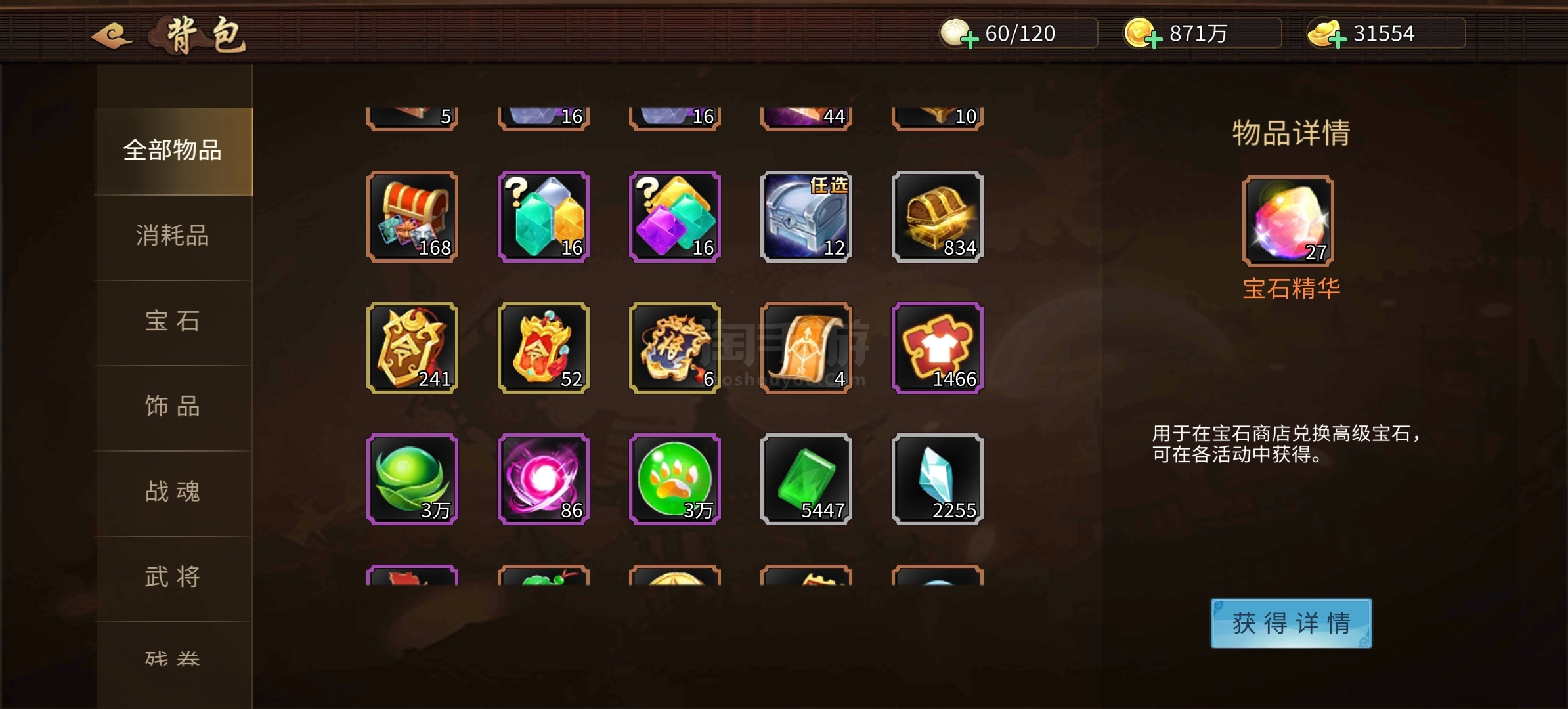Select the red treasure chest with 168
Image resolution: width=1568 pixels, height=709 pixels.
[x=412, y=217]
